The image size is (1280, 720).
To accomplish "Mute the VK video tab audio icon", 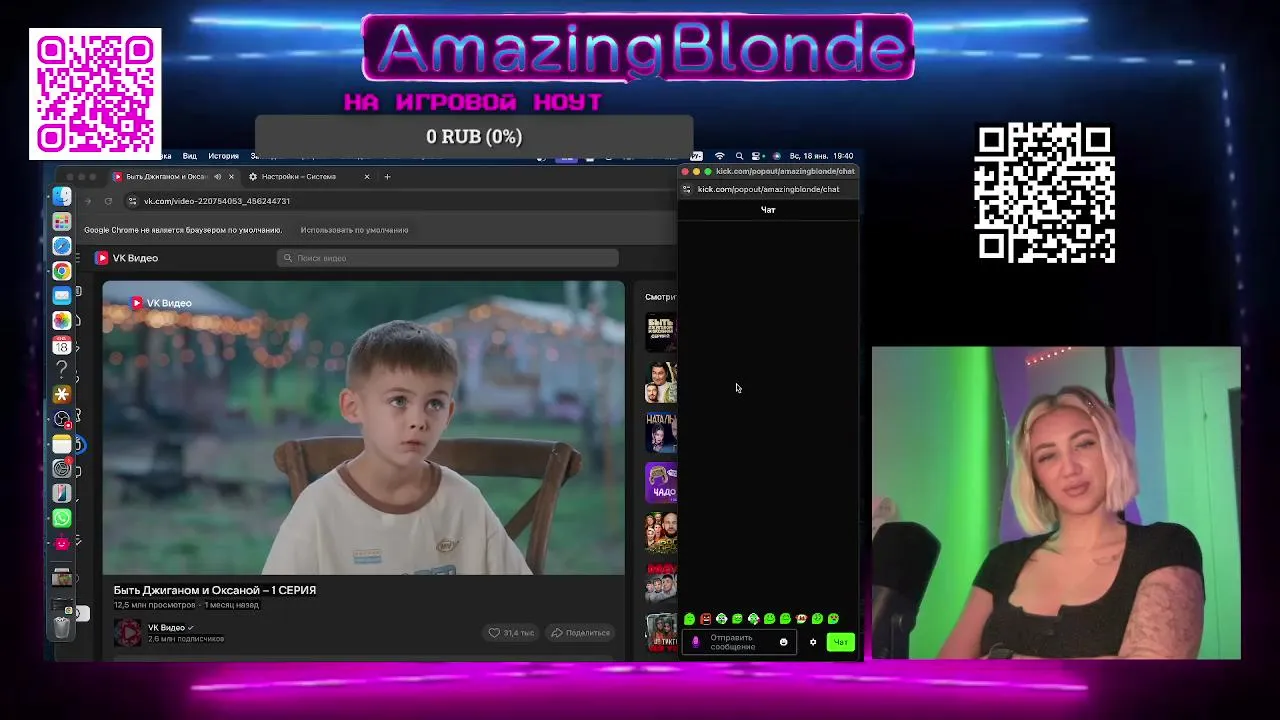I will tap(217, 177).
